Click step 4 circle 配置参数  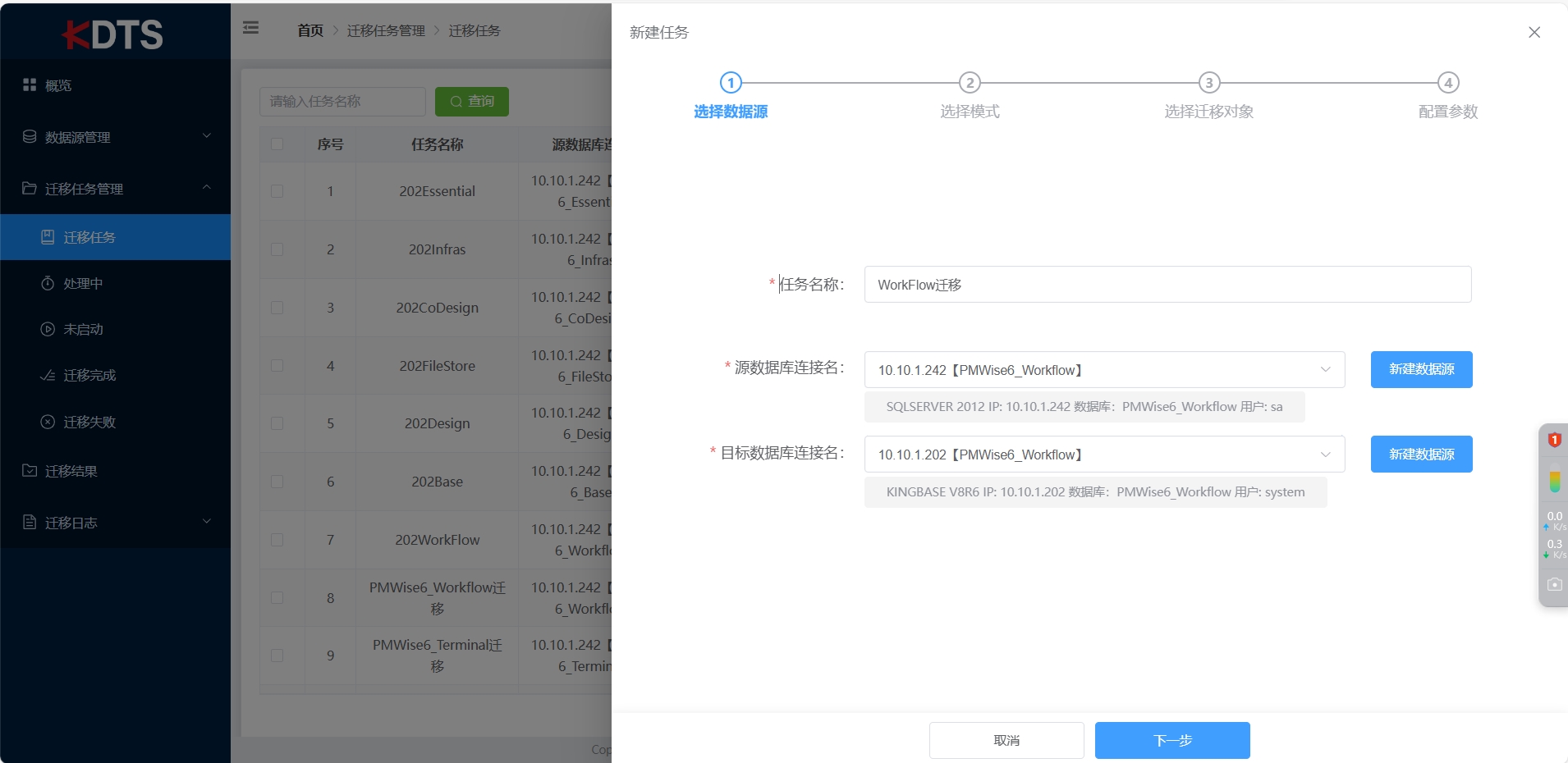pos(1448,83)
